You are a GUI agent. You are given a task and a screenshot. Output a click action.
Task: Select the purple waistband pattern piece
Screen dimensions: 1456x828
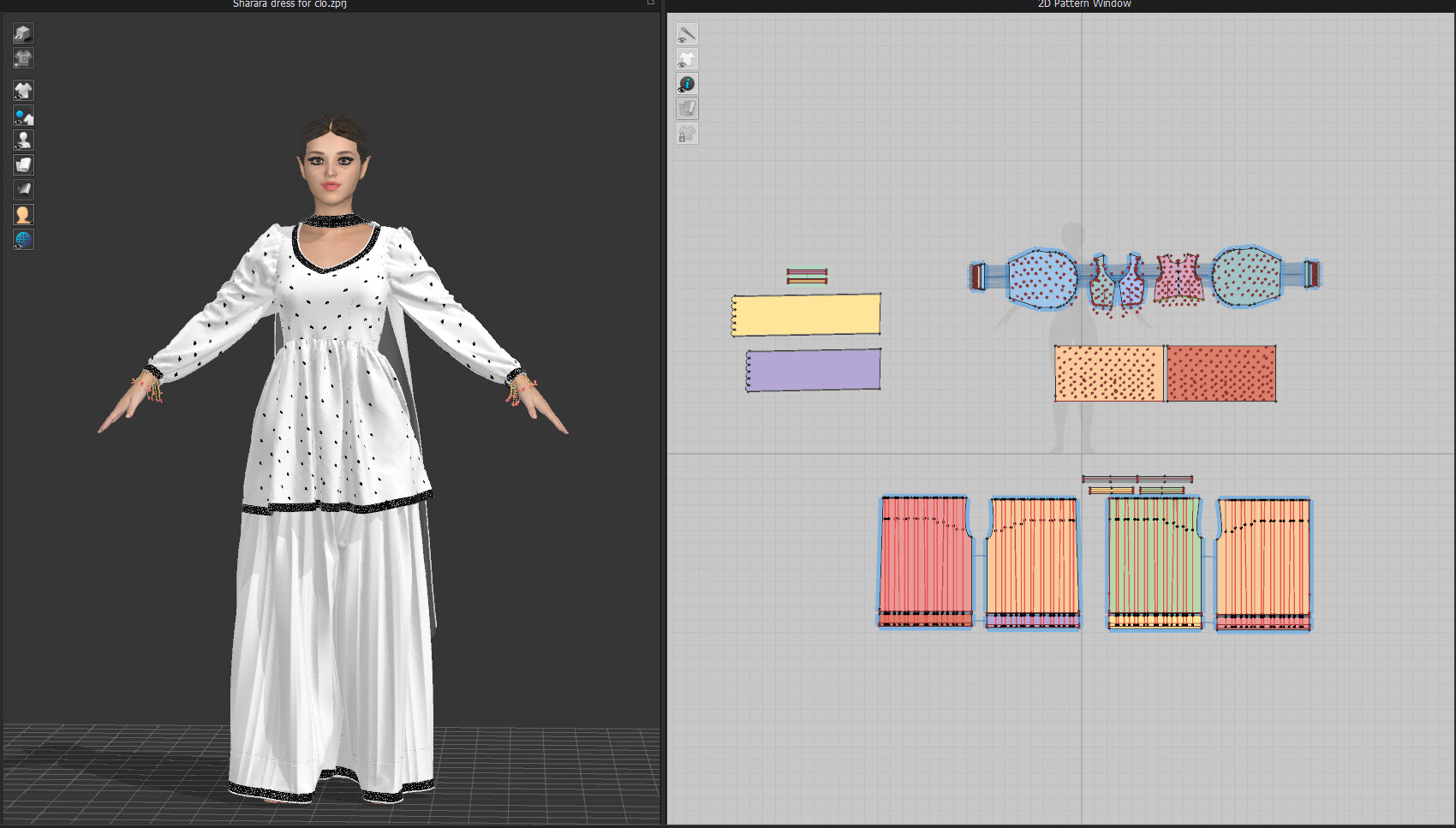(812, 368)
